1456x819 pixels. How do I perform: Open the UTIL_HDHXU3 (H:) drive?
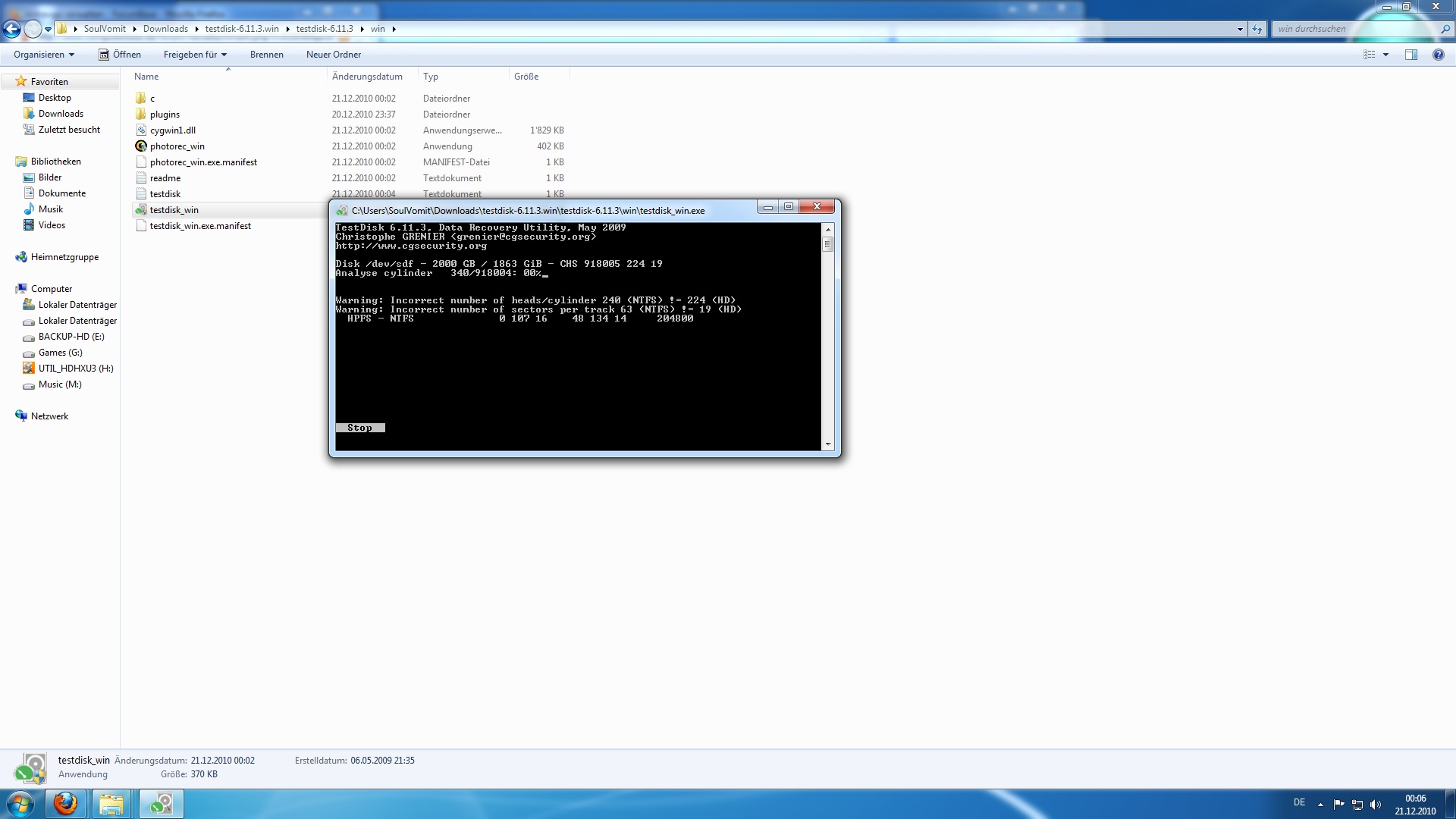pyautogui.click(x=76, y=369)
